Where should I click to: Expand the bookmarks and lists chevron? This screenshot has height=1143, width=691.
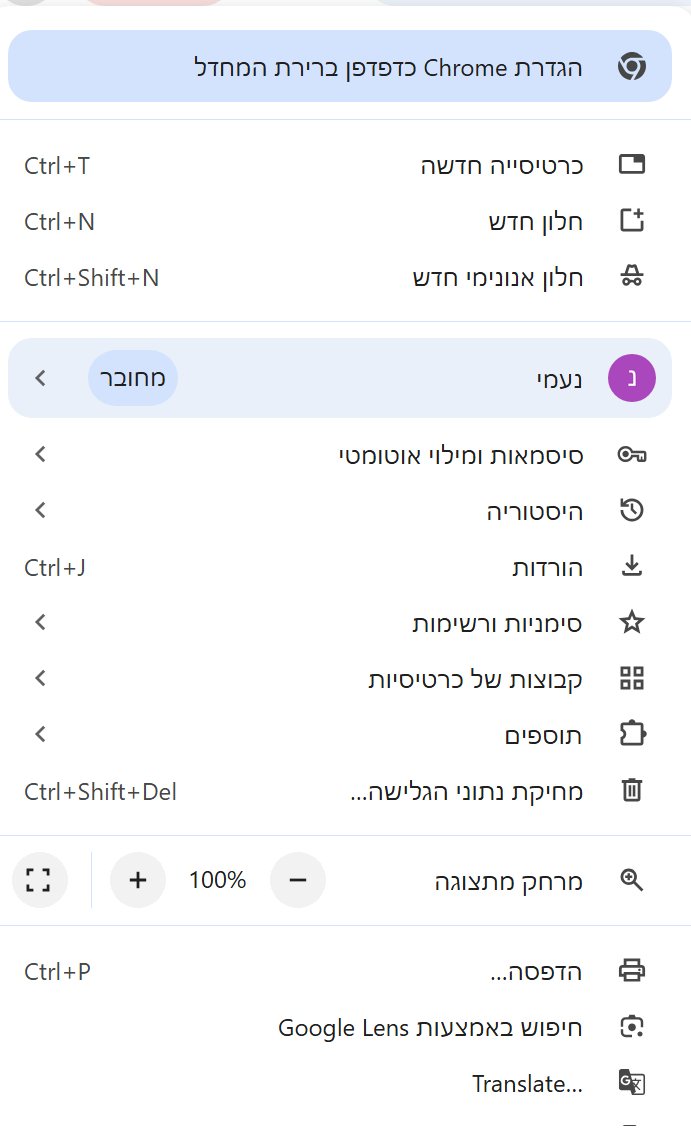(x=40, y=623)
